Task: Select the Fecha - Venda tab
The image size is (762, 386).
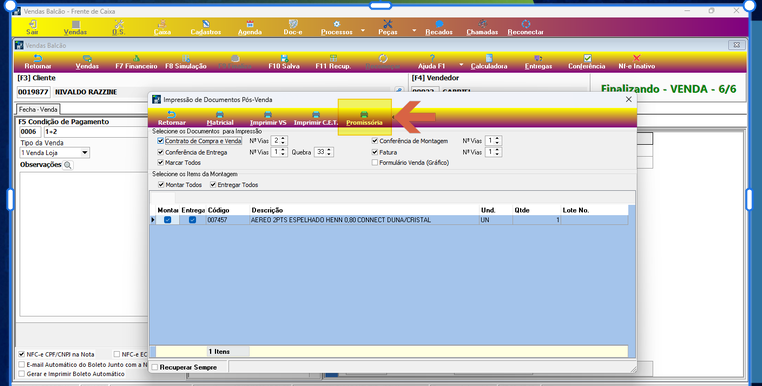Action: click(x=38, y=109)
